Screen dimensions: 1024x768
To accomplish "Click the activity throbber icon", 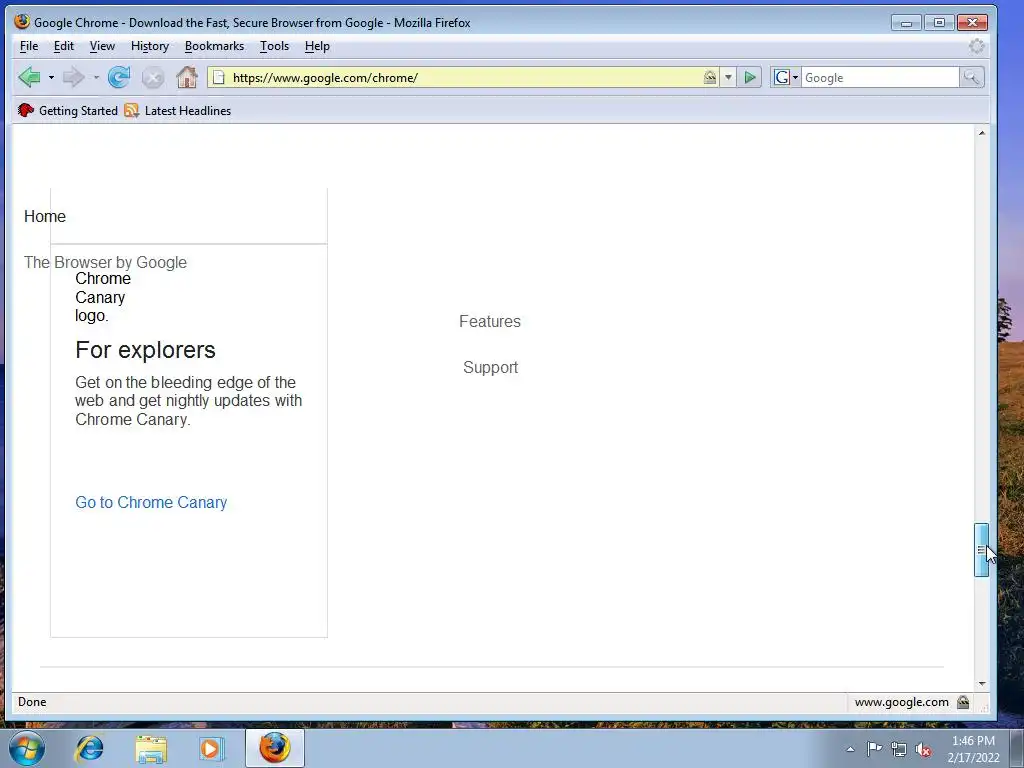I will pyautogui.click(x=976, y=46).
